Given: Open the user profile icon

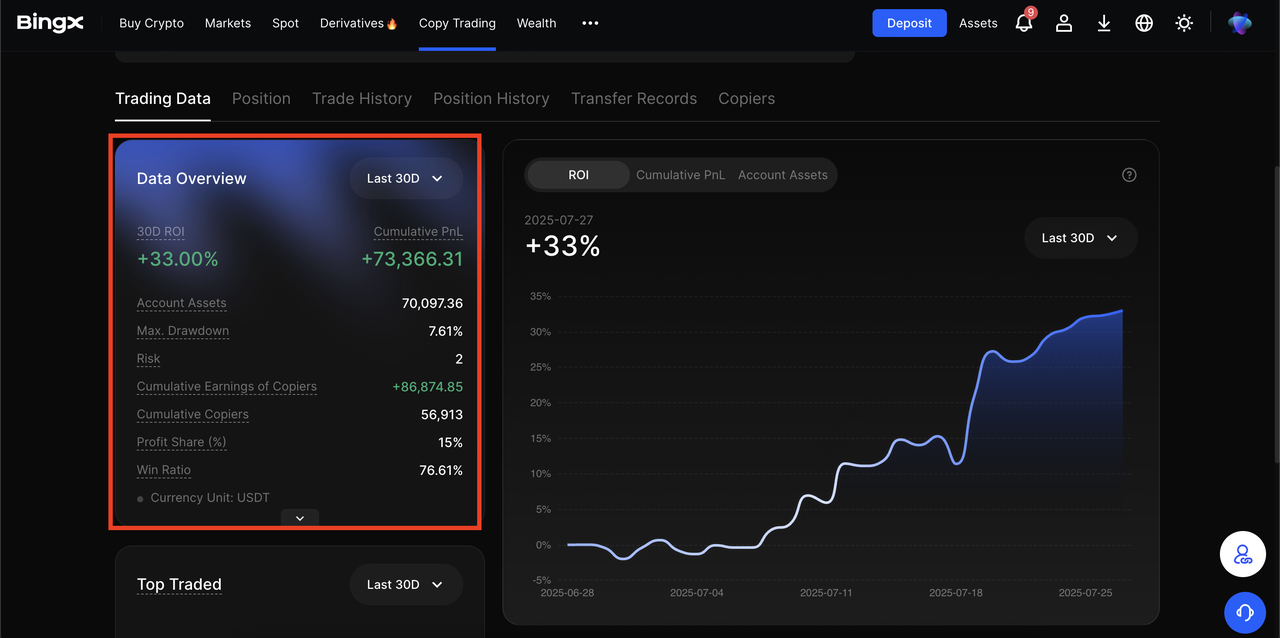Looking at the screenshot, I should pos(1064,23).
